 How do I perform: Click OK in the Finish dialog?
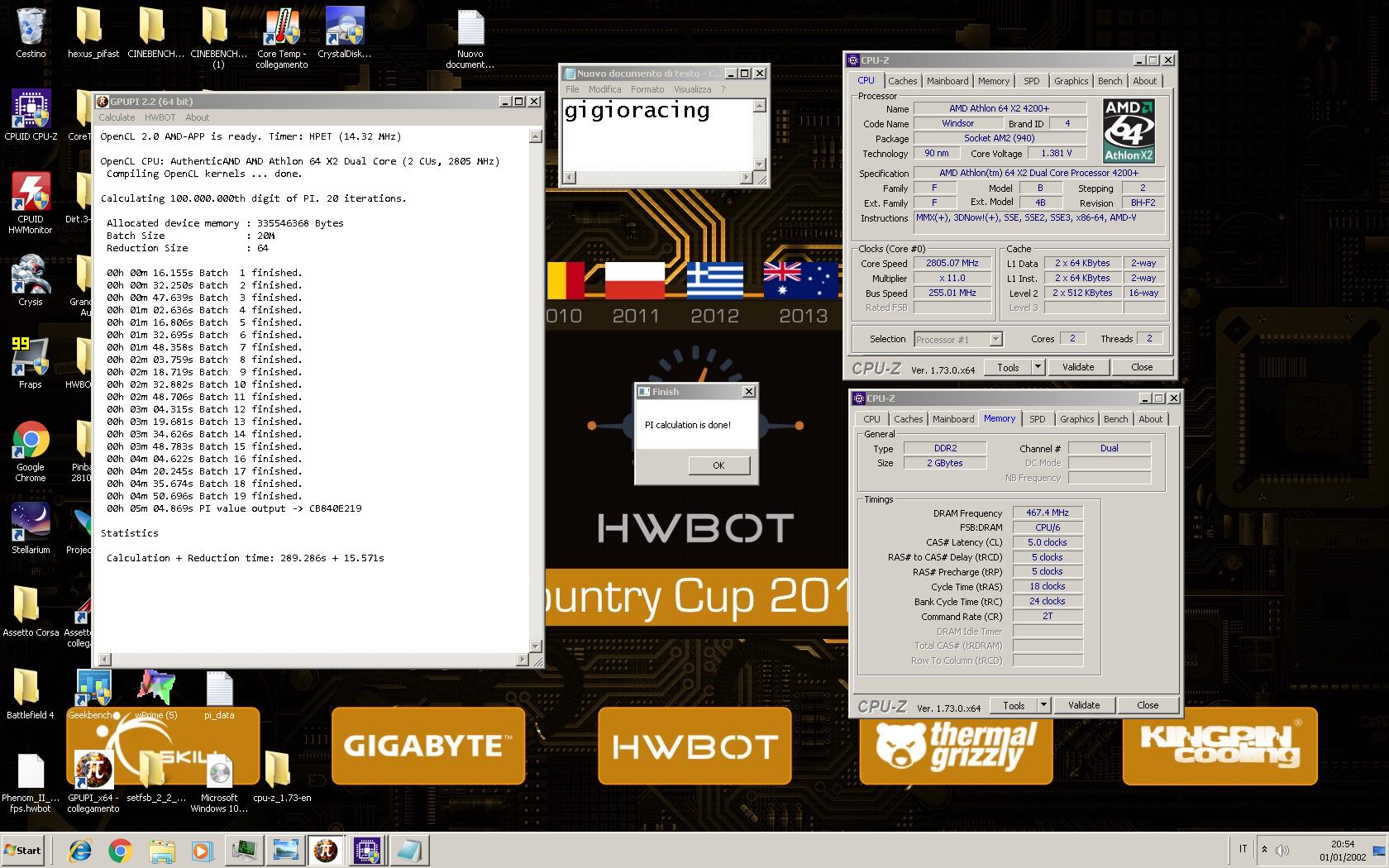tap(718, 465)
